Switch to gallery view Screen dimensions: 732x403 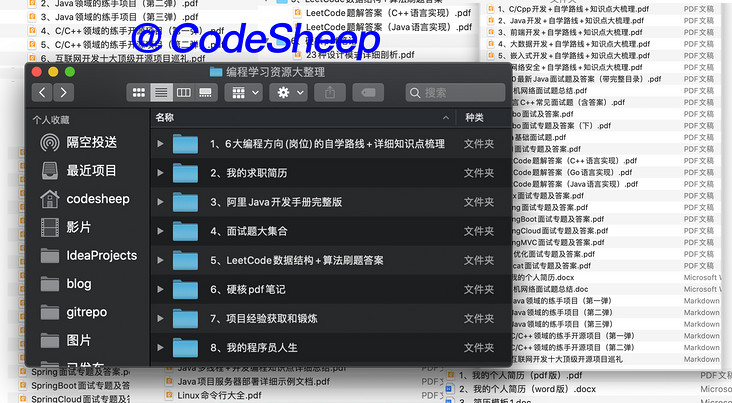206,92
